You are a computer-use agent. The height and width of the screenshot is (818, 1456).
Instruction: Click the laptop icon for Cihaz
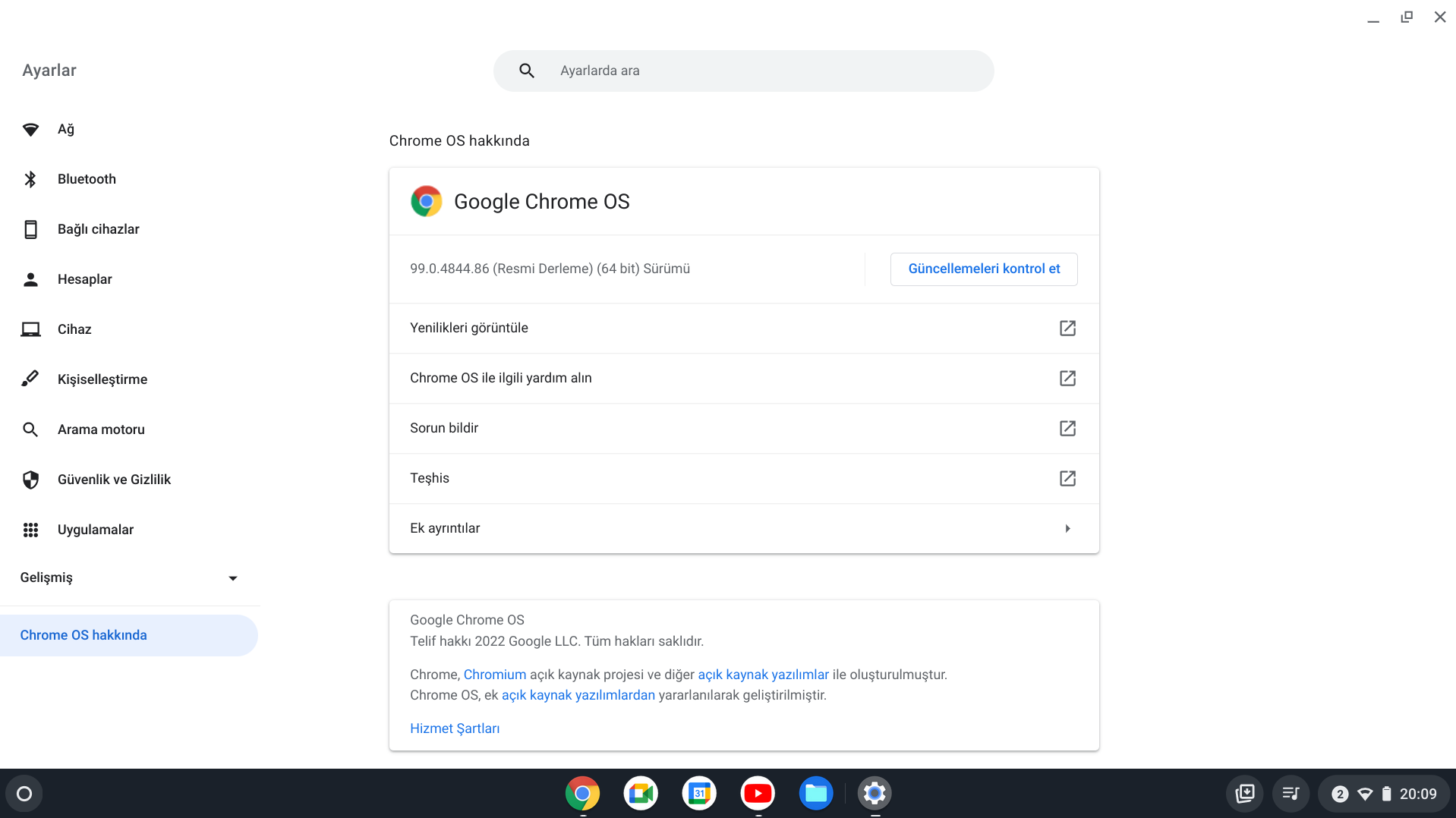(x=30, y=329)
